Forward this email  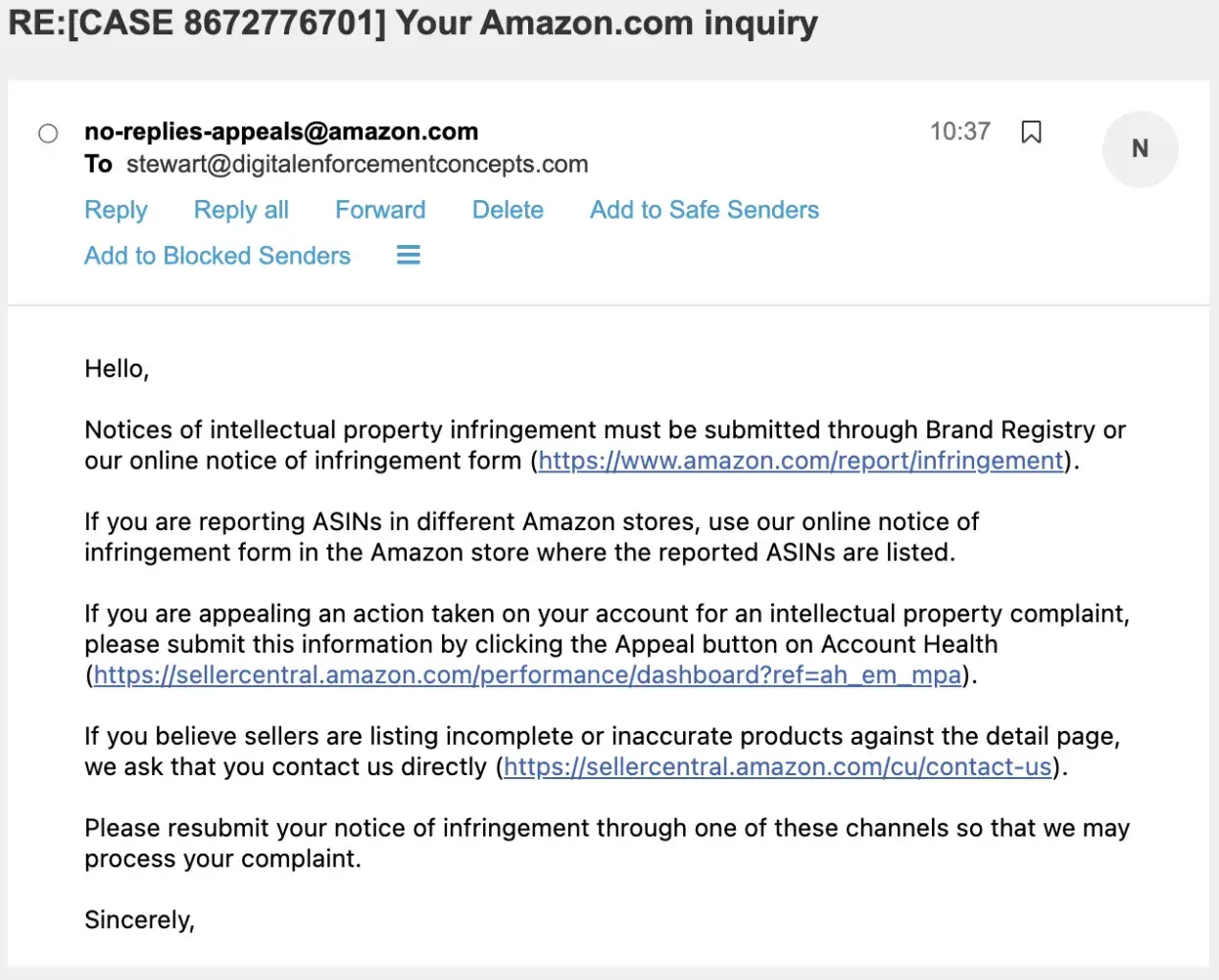380,210
